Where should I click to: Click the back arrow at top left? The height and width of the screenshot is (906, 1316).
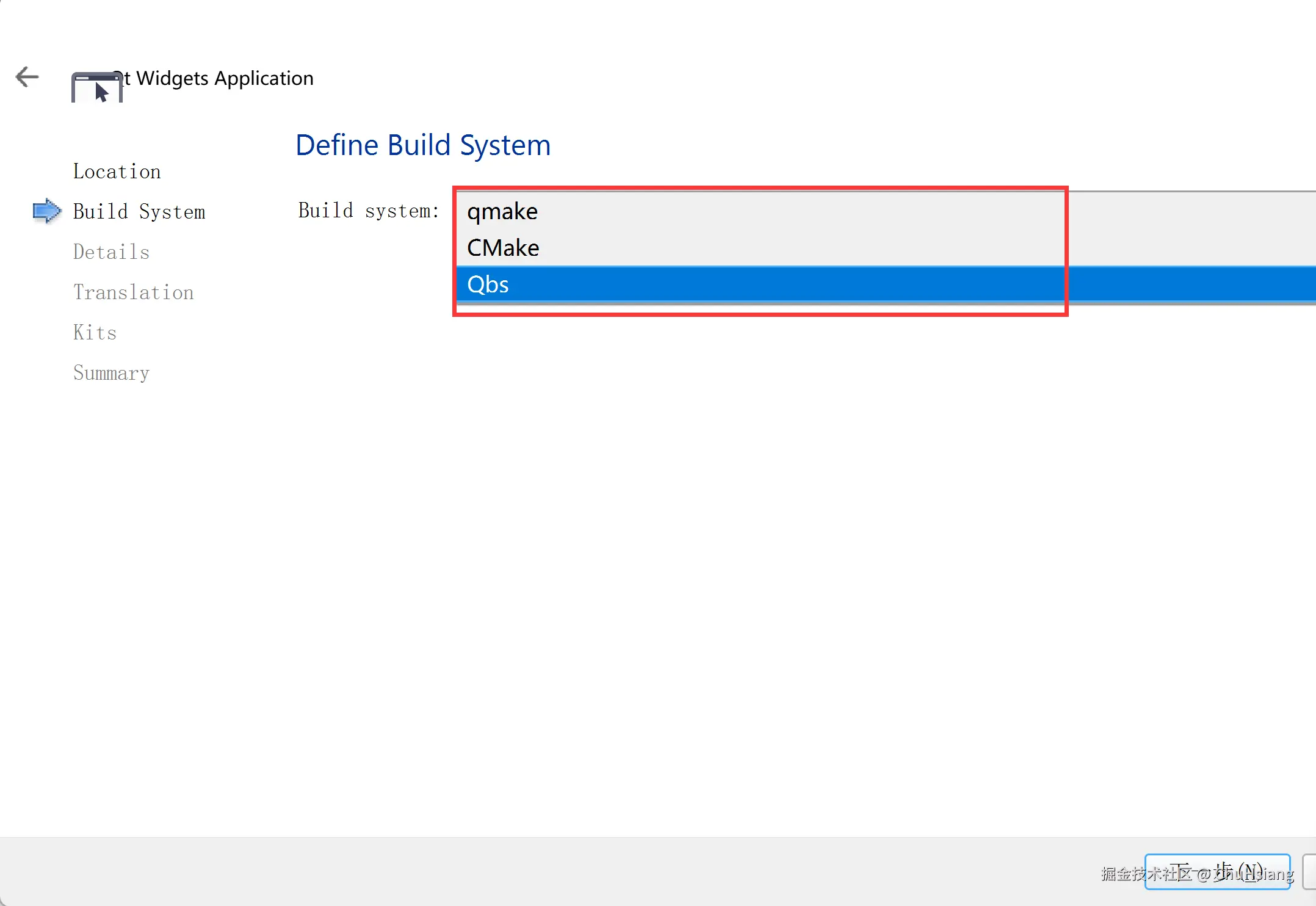coord(27,77)
